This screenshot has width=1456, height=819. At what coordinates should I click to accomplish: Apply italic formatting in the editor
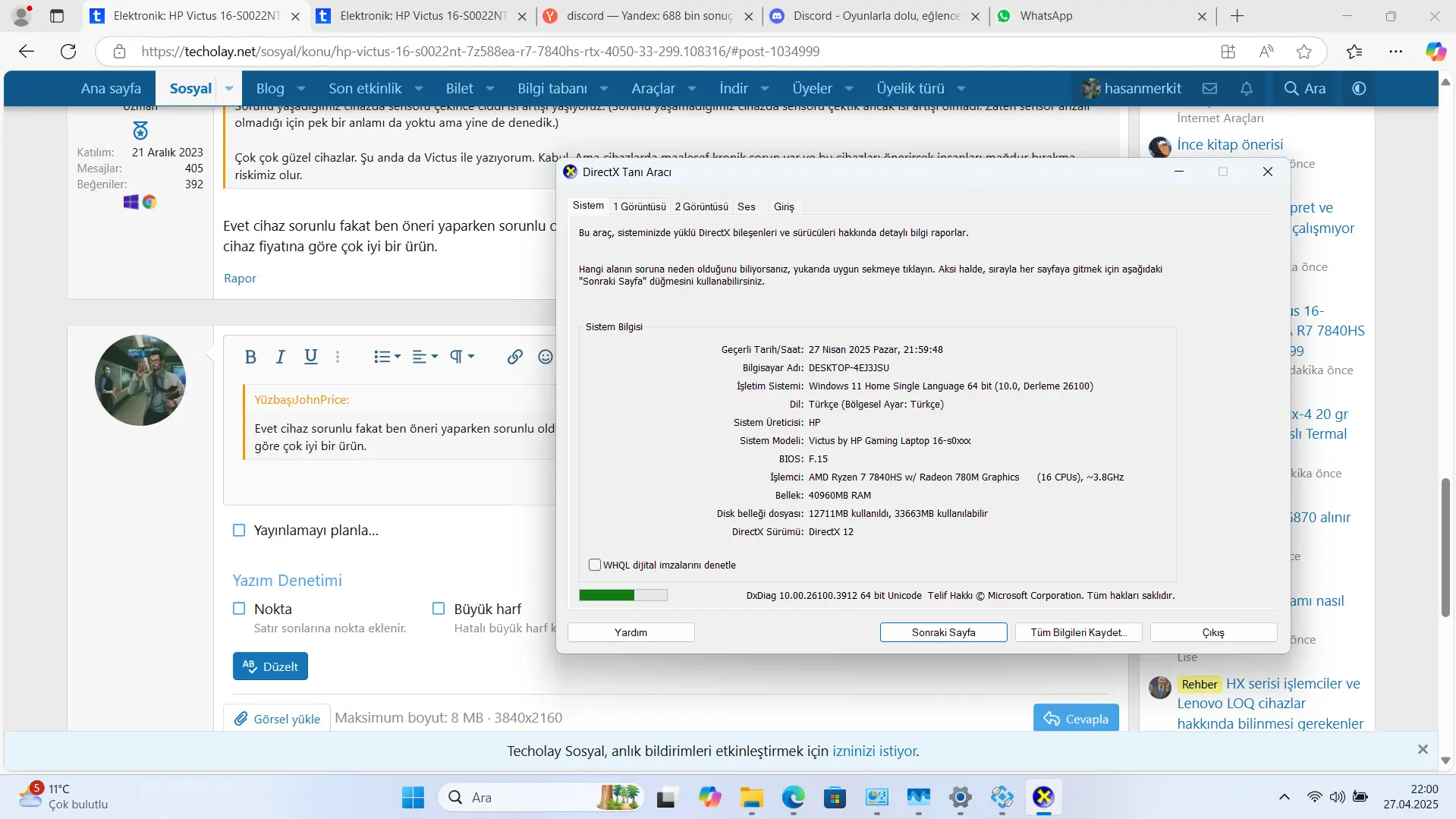(281, 357)
